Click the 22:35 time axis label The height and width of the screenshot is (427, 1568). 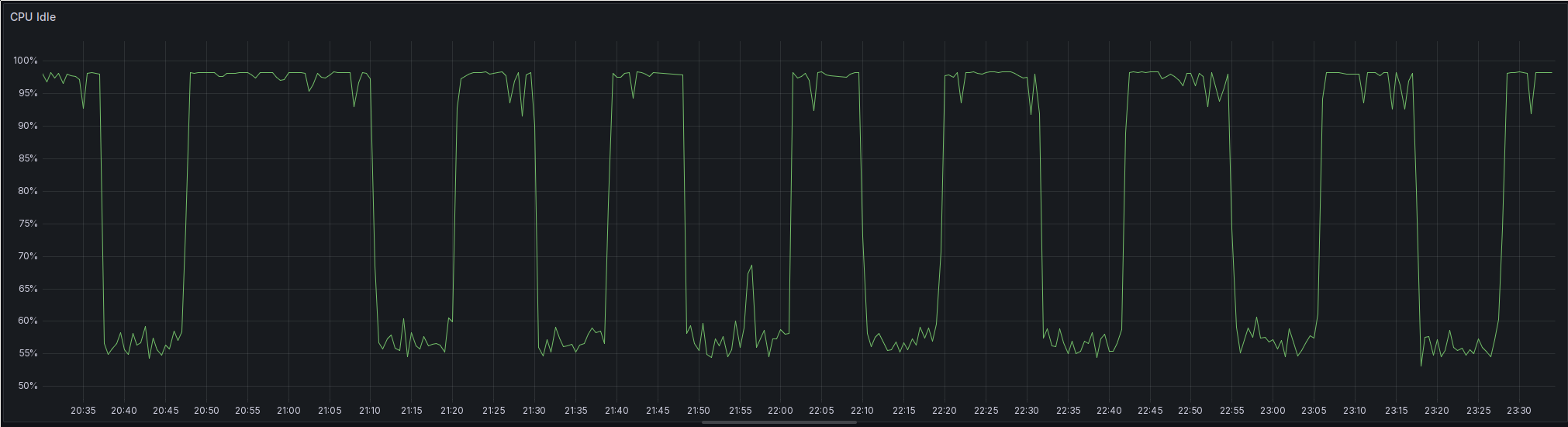click(x=1068, y=411)
